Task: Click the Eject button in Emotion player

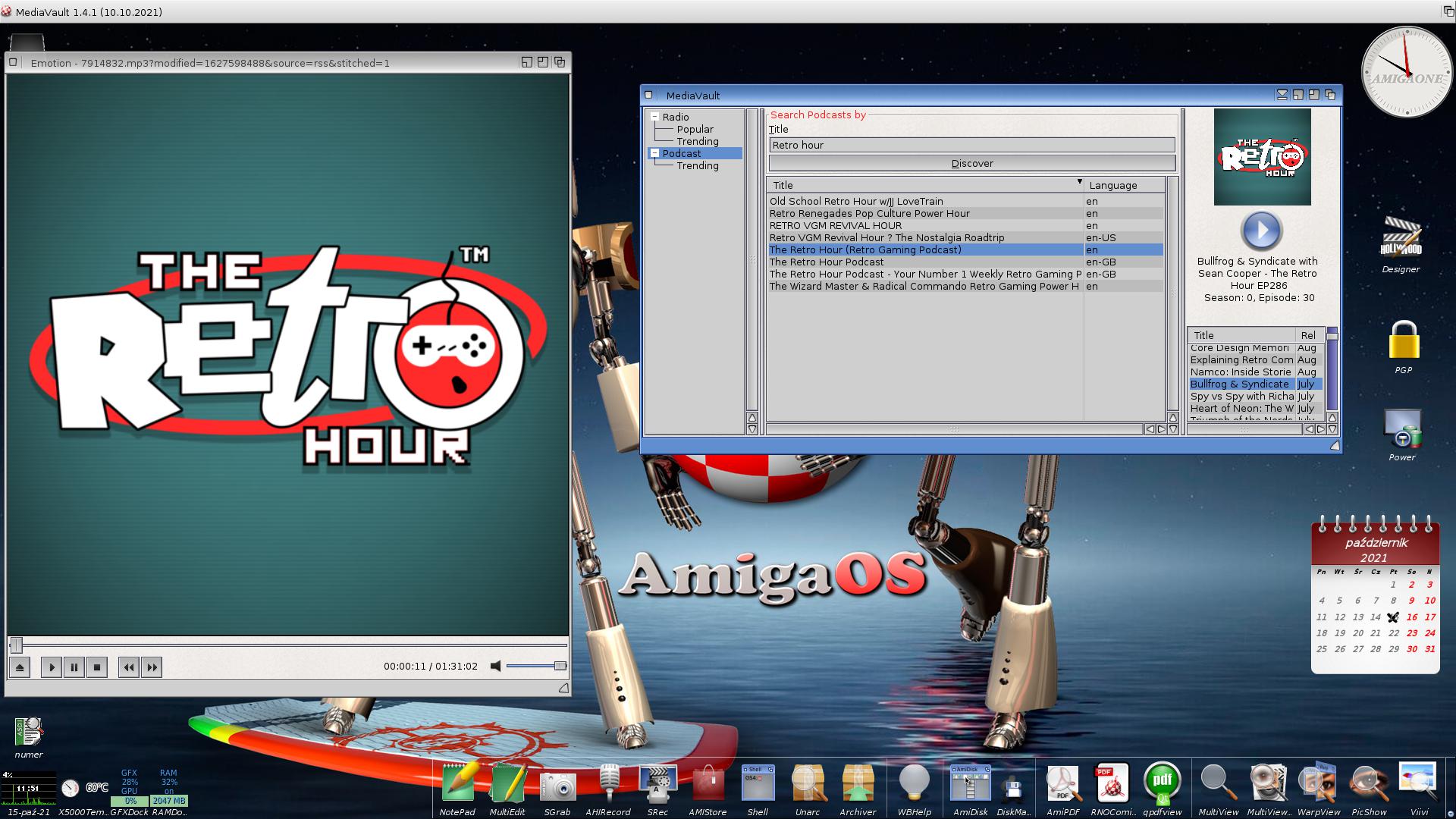Action: (20, 667)
